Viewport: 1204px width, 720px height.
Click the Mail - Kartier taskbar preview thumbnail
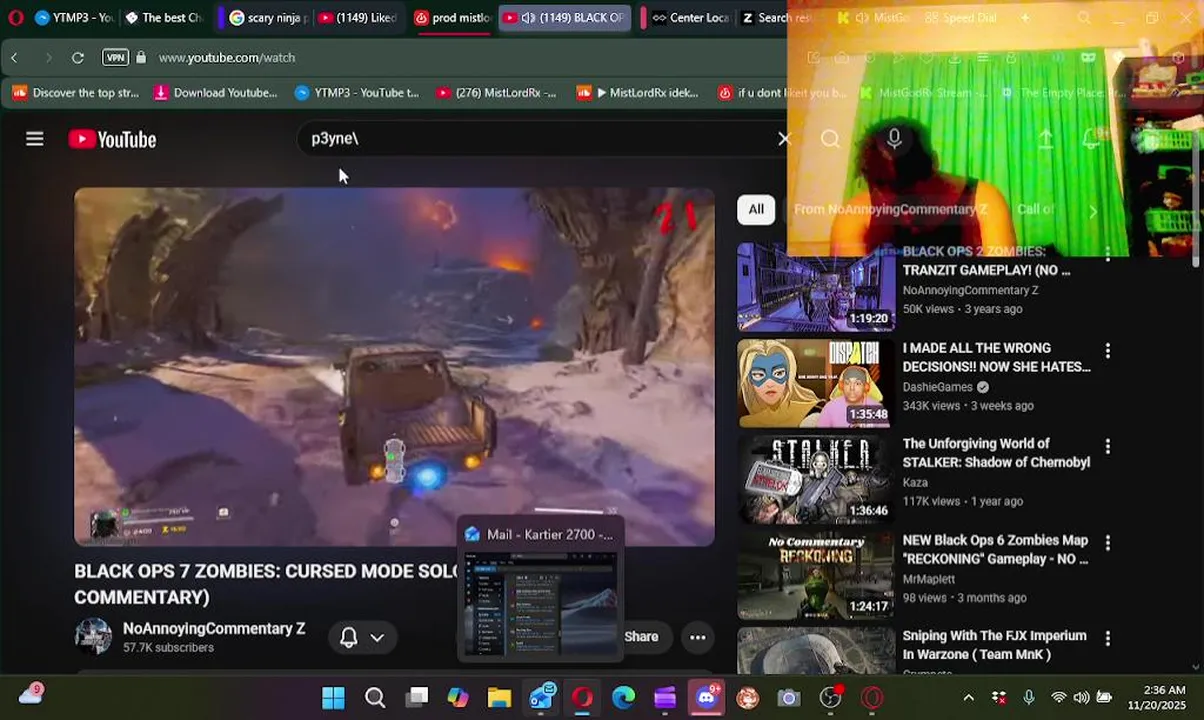541,589
